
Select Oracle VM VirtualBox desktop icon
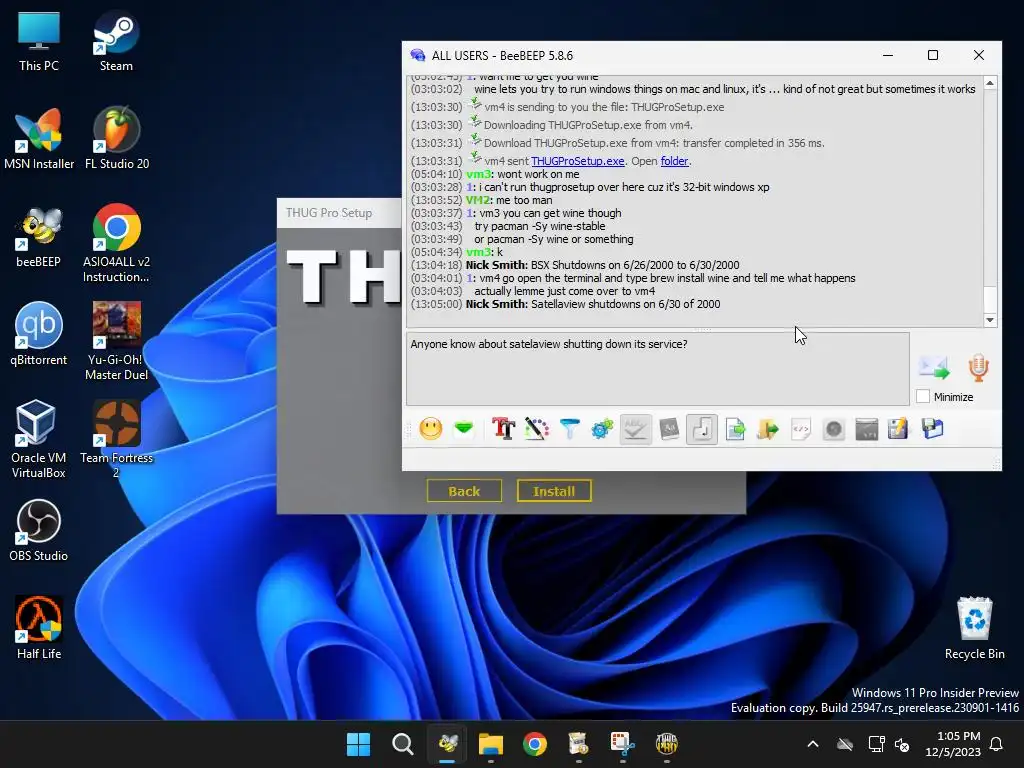(39, 439)
